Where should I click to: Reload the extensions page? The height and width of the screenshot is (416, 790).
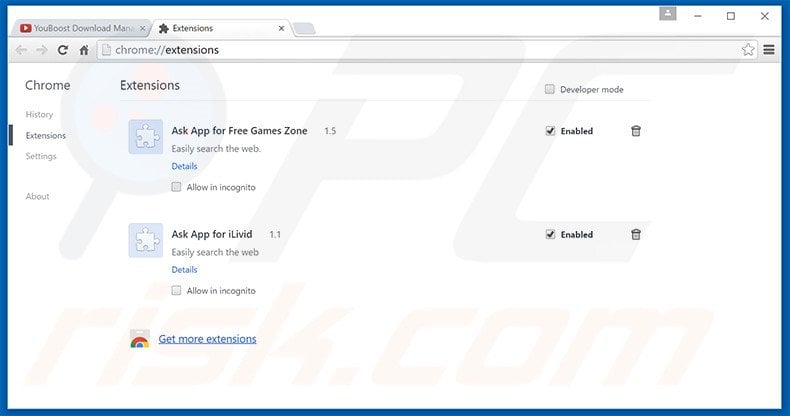pyautogui.click(x=62, y=50)
